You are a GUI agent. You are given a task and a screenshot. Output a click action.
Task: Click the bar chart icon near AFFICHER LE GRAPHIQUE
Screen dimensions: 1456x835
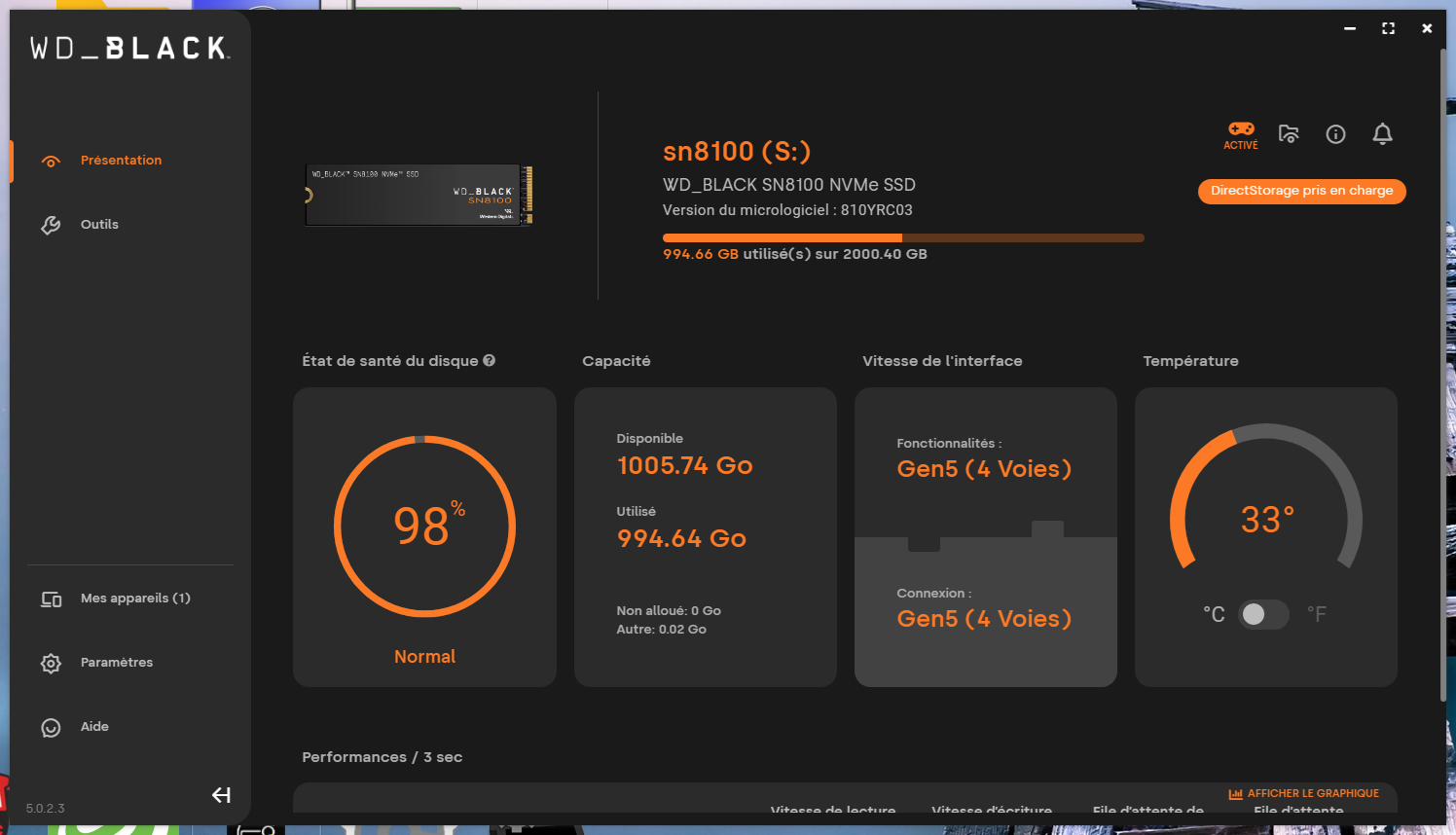point(1237,793)
